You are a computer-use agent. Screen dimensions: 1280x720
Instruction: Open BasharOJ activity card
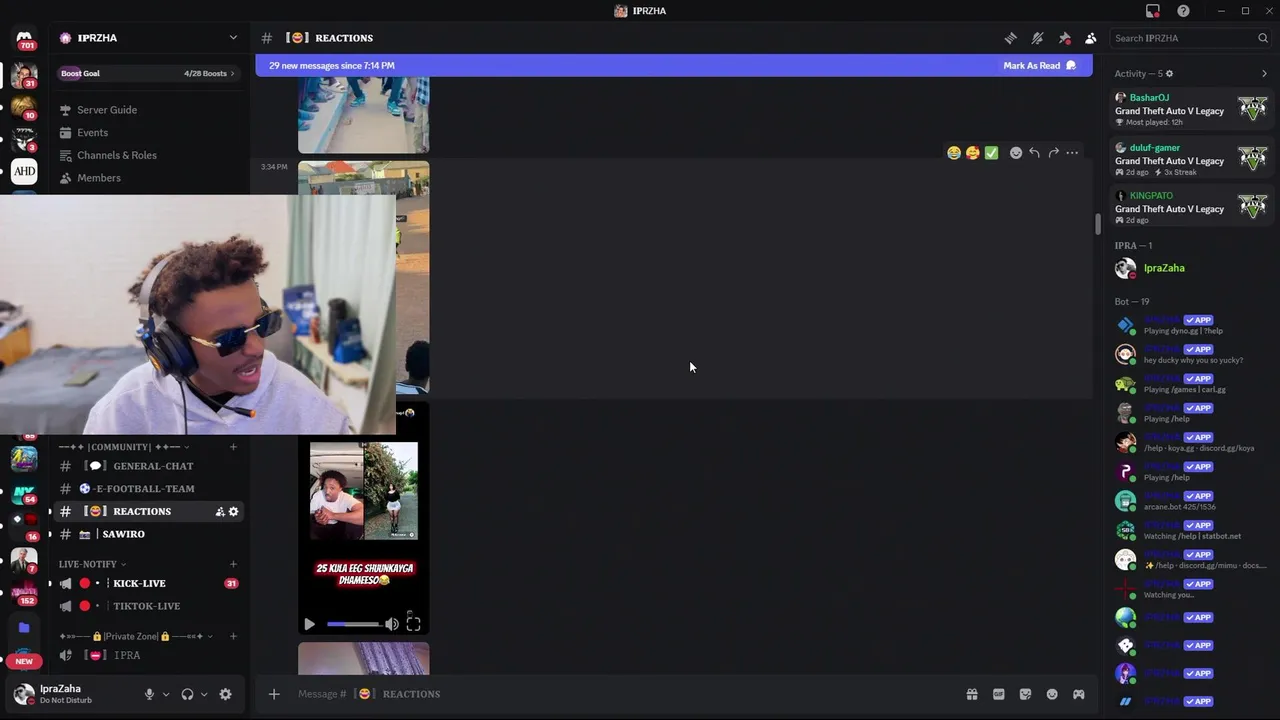tap(1191, 110)
